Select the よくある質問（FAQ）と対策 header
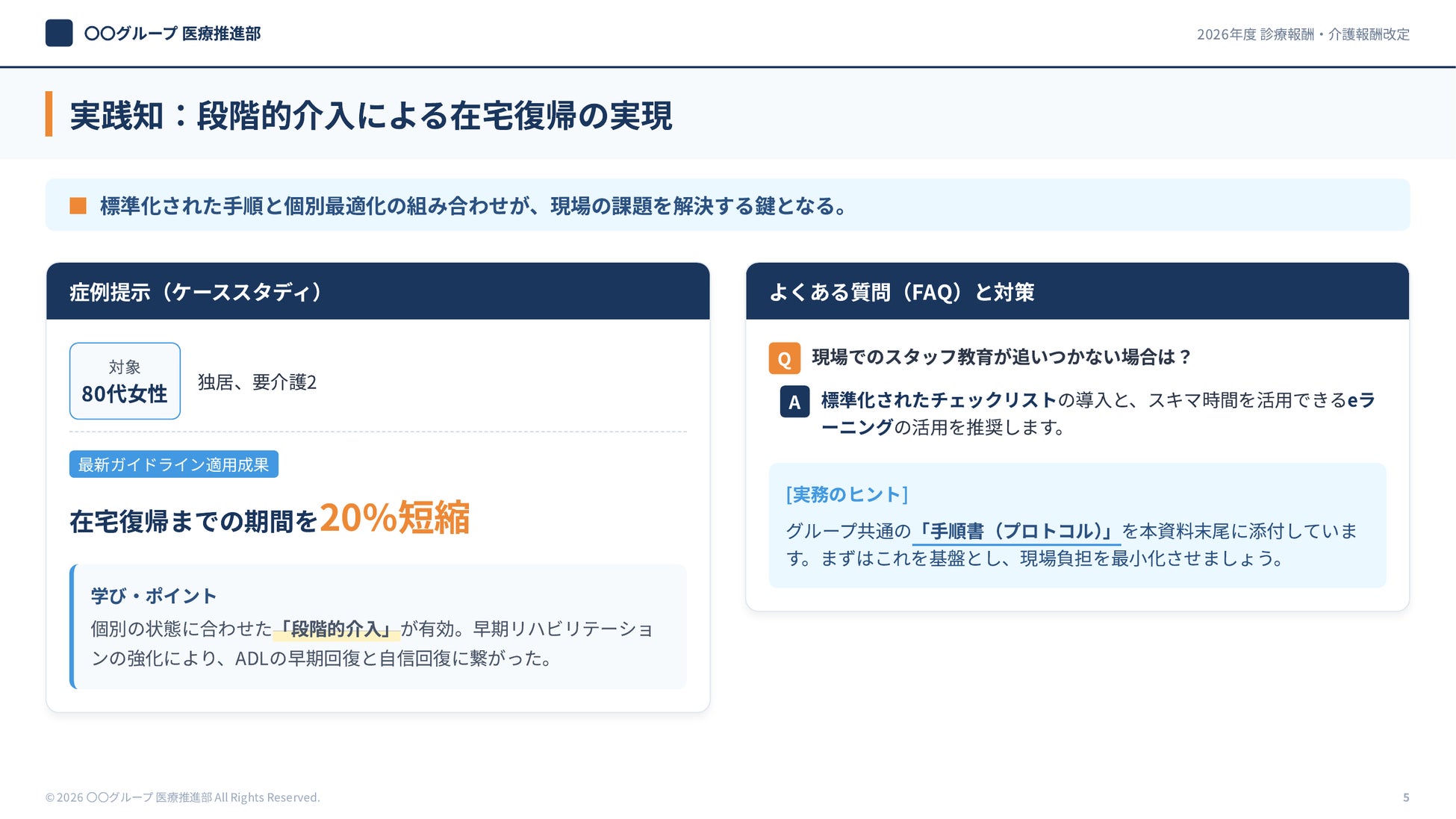Viewport: 1456px width, 819px height. (x=901, y=292)
